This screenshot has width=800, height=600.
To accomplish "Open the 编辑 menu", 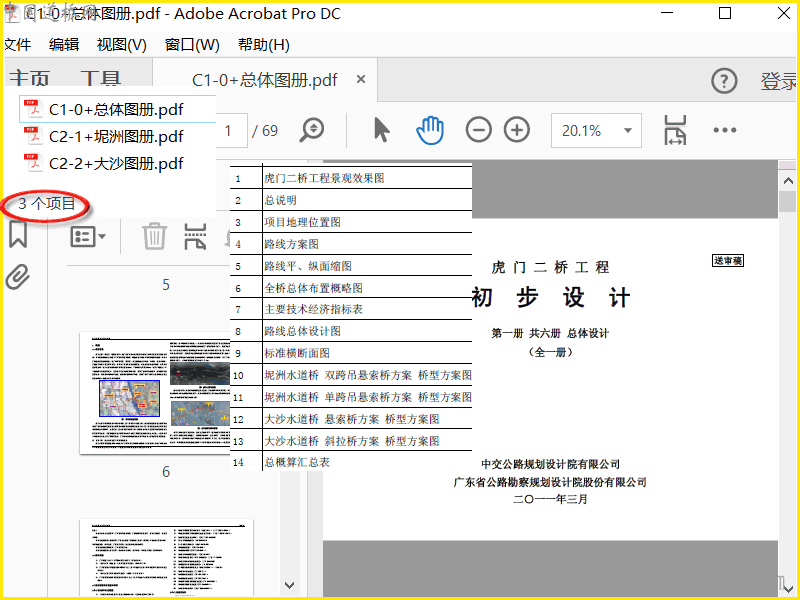I will tap(64, 45).
